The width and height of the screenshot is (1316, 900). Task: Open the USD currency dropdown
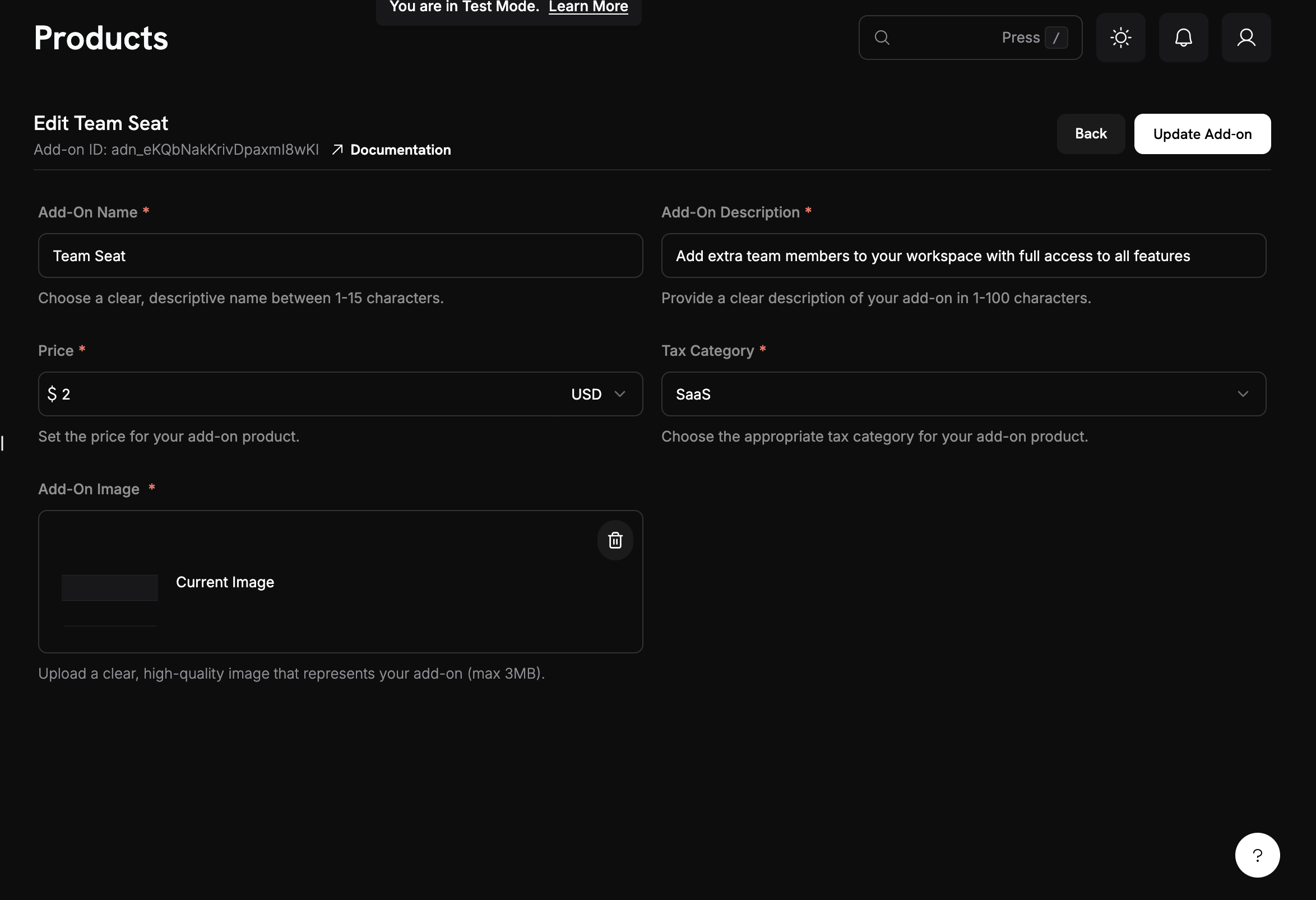tap(597, 394)
